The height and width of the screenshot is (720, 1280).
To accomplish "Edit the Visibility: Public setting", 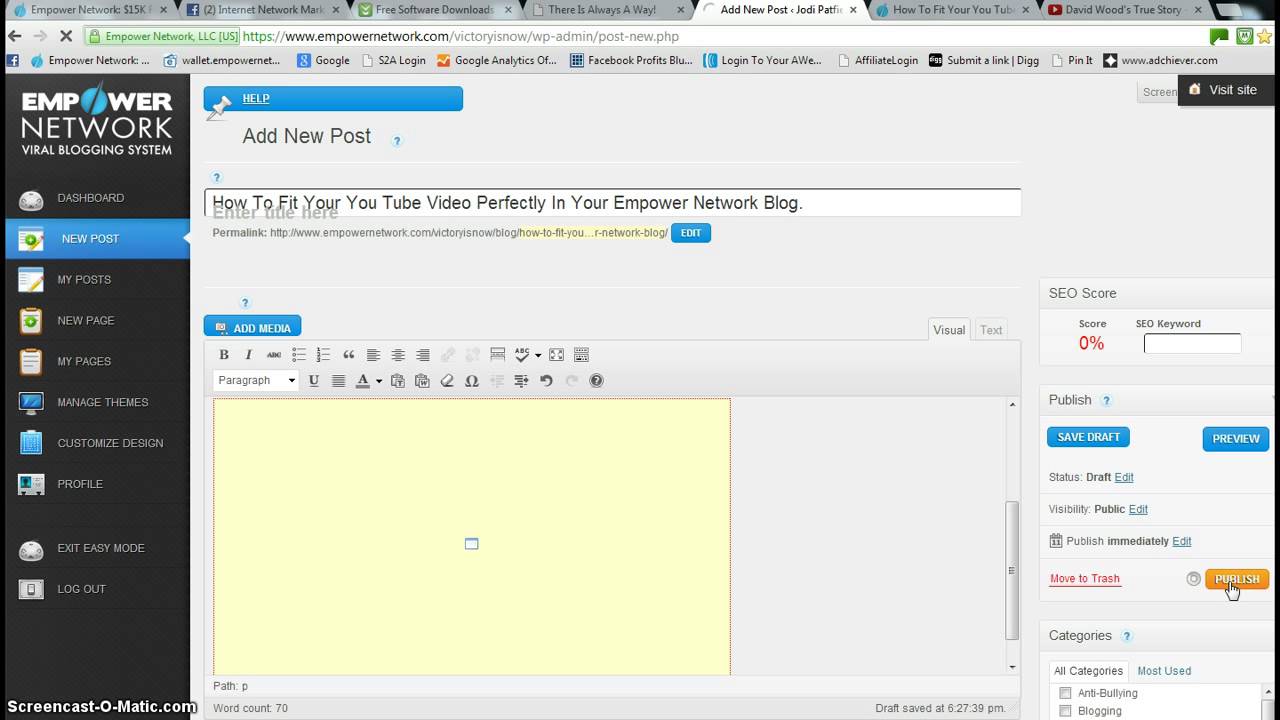I will click(x=1138, y=510).
